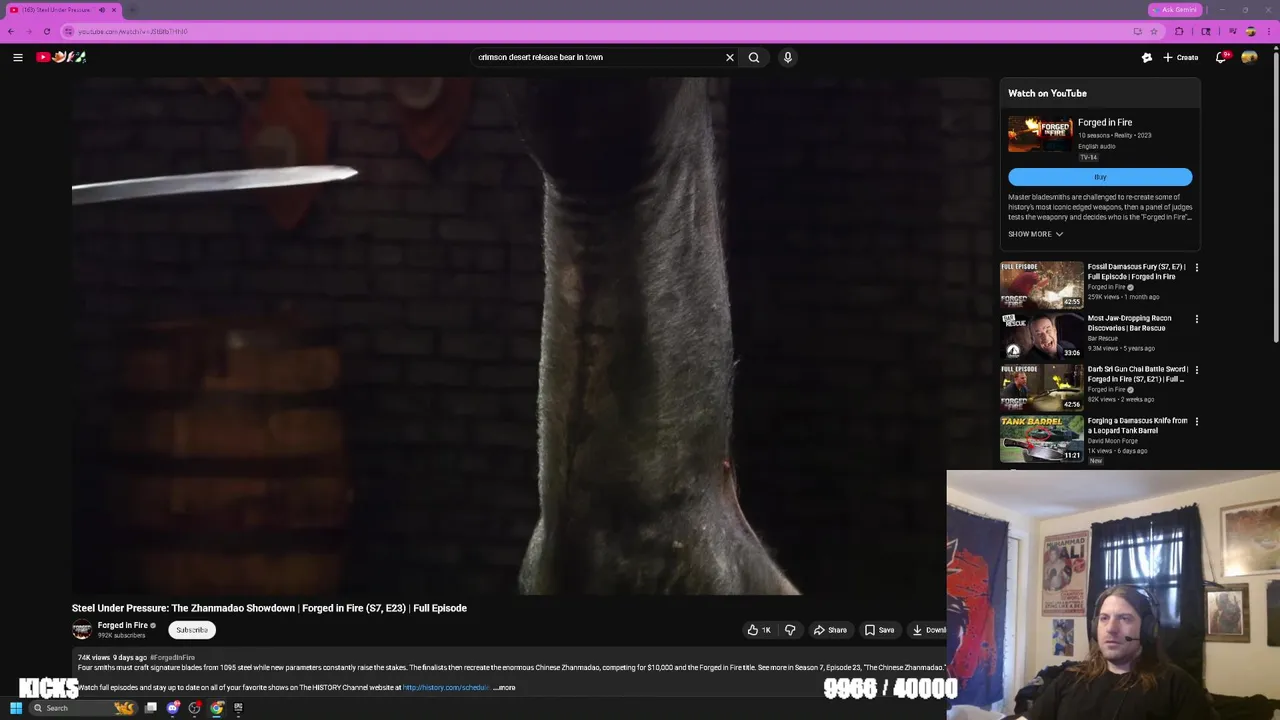Download the video
Screen dimensions: 1280x720
[x=928, y=630]
